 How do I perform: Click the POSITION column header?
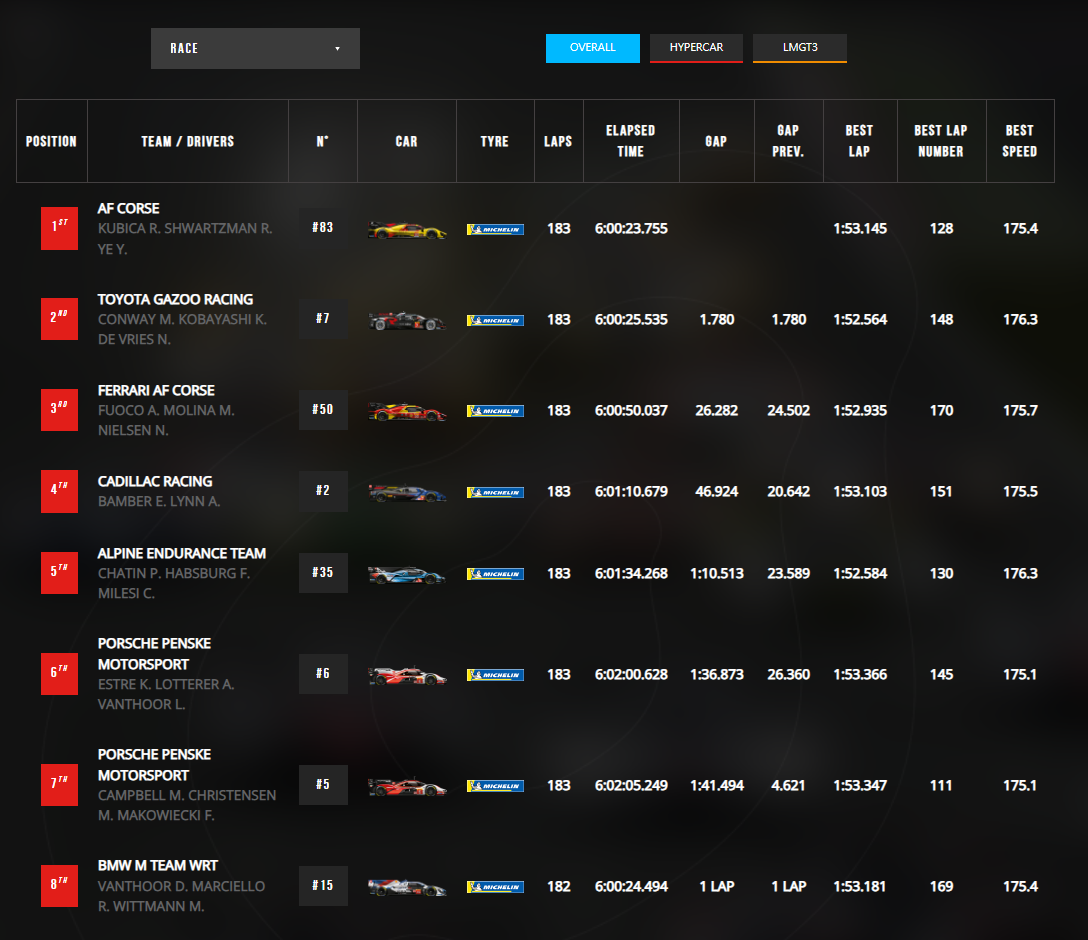[51, 141]
